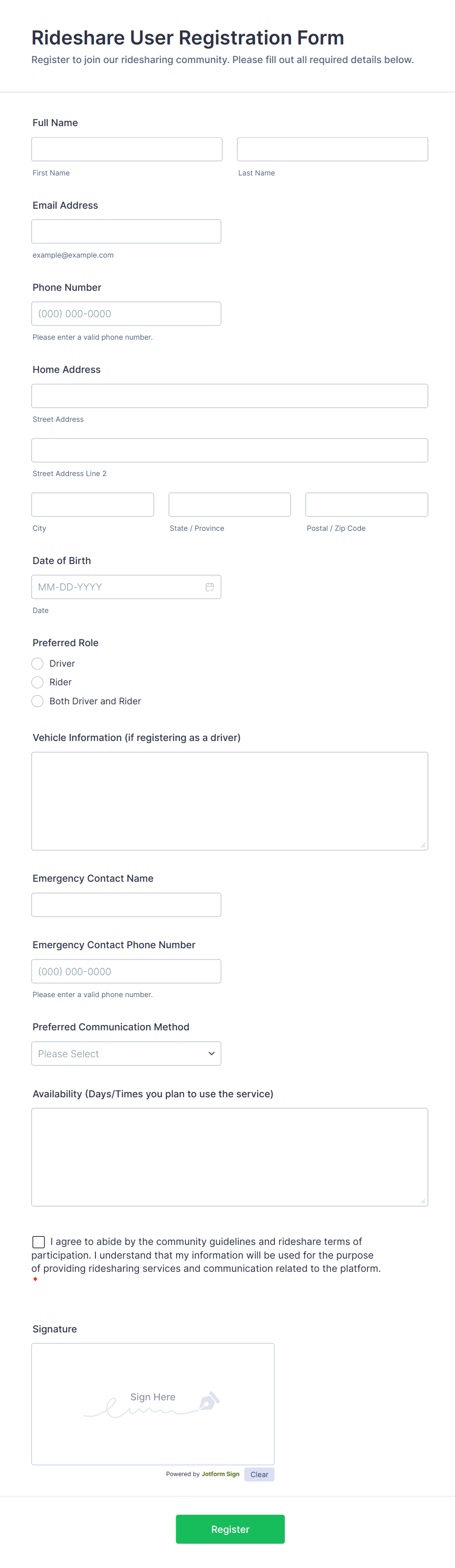Open the Date of Birth calendar icon
The width and height of the screenshot is (455, 1568).
pos(209,587)
